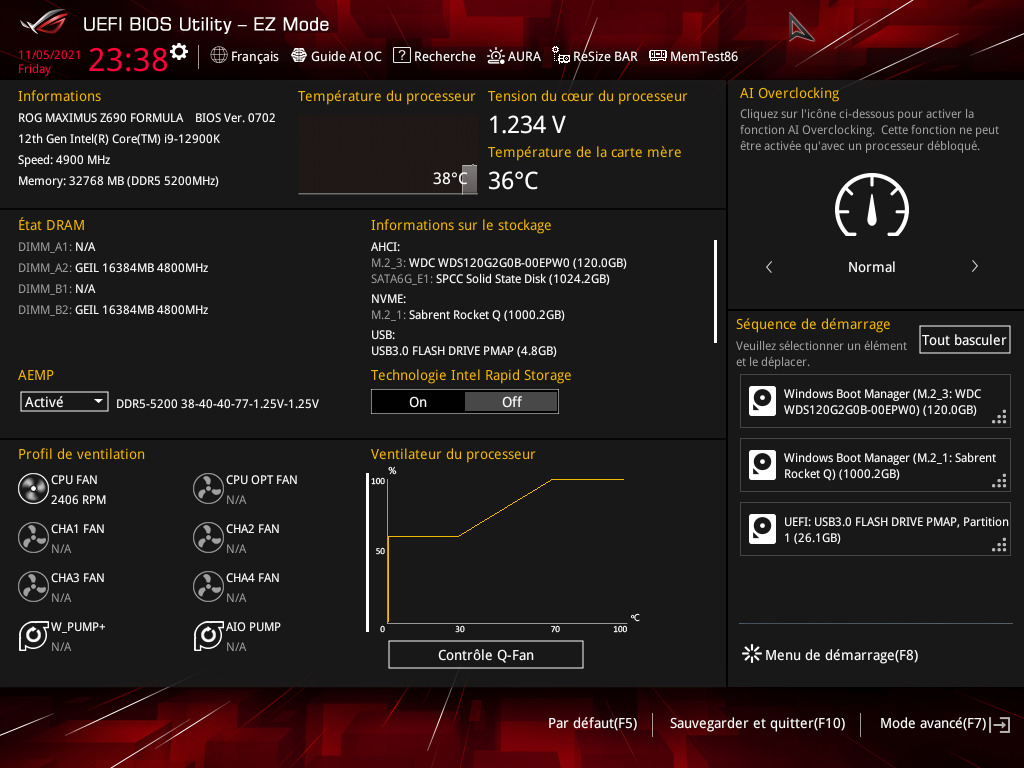Grab drag handle of Sabrent boot entry

click(1000, 481)
